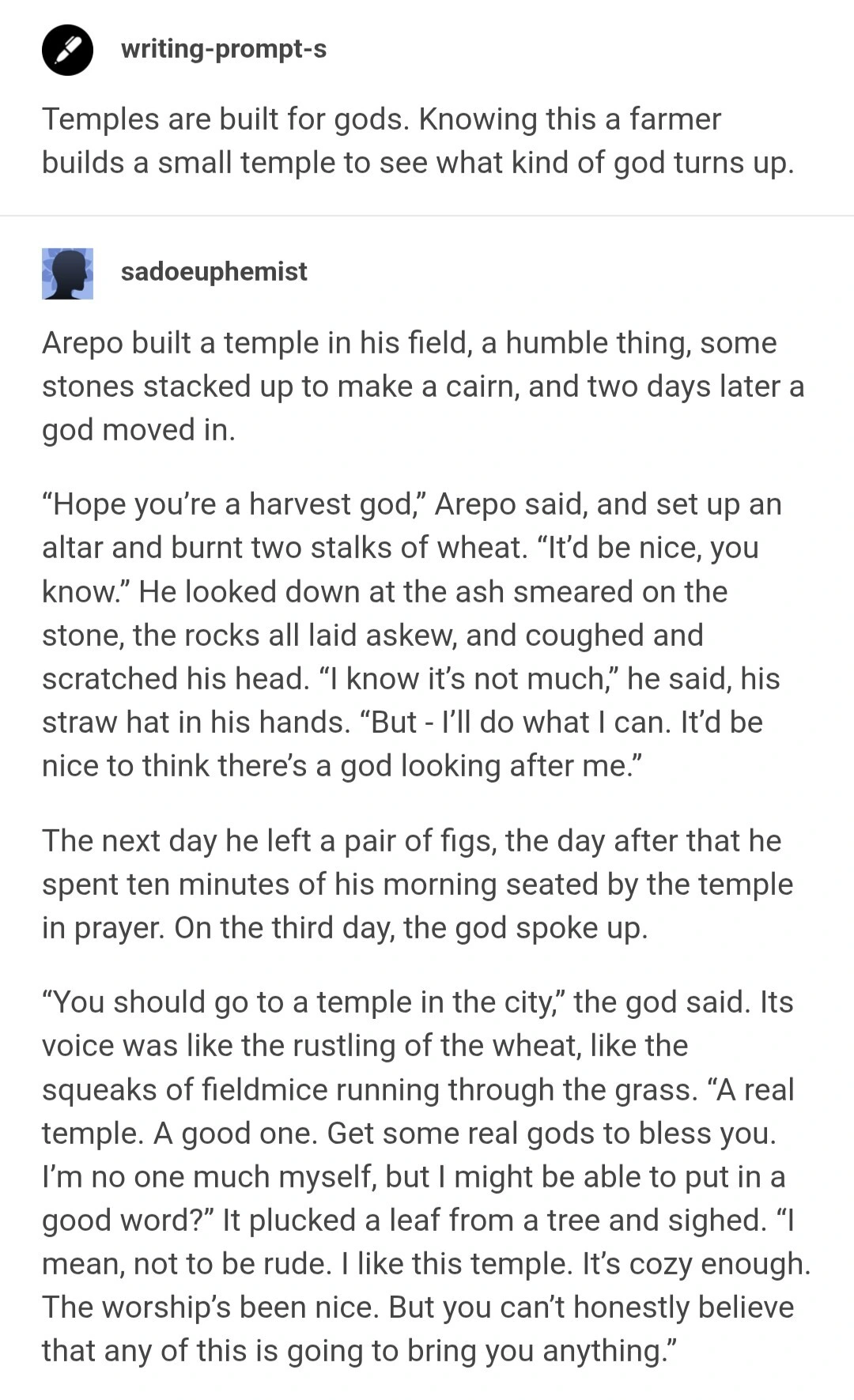Click the line "The next day he left a pair of figs"
Viewport: 854px width, 1400px height.
pyautogui.click(x=269, y=841)
